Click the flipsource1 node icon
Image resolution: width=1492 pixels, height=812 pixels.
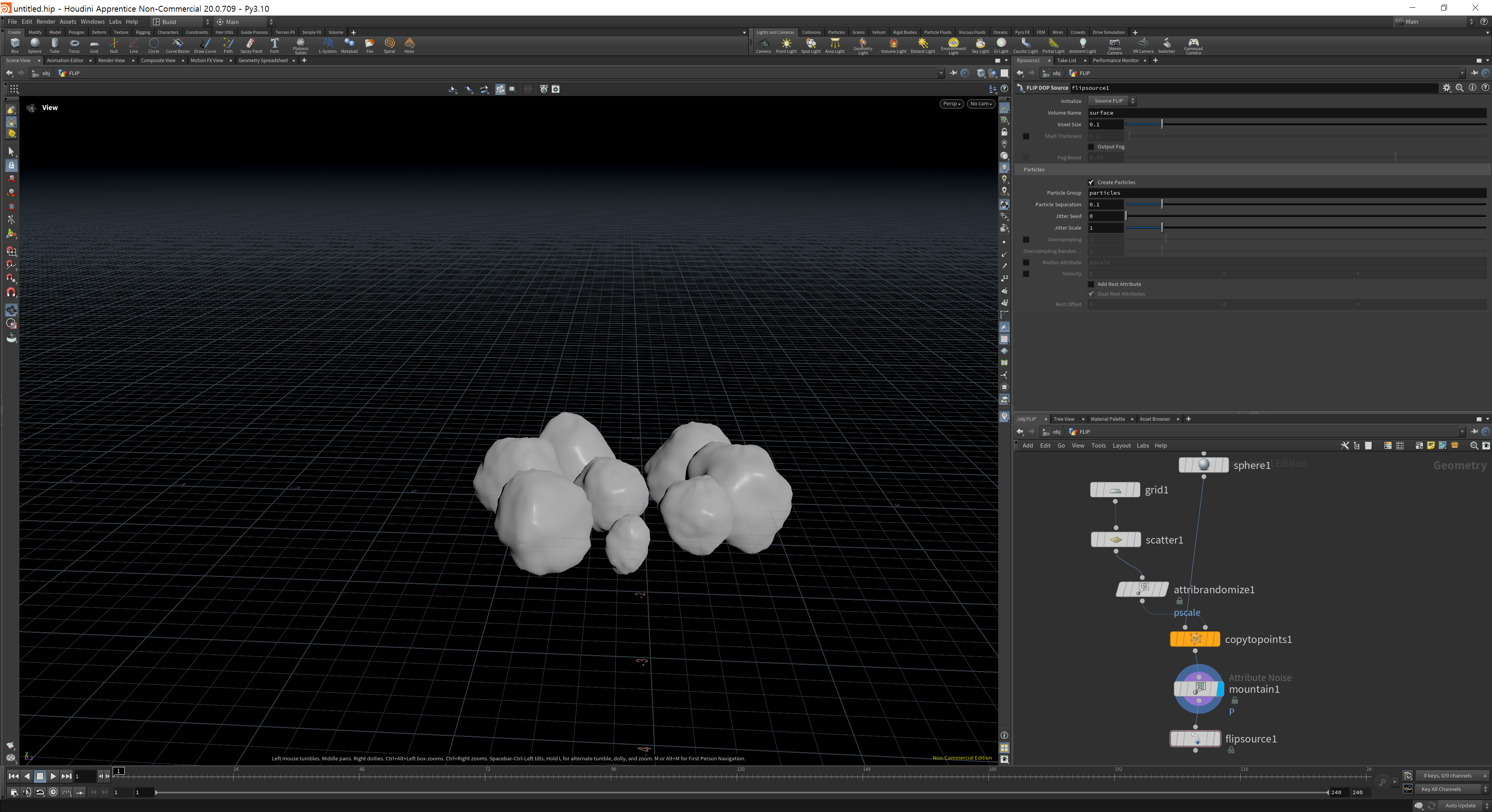(1196, 739)
